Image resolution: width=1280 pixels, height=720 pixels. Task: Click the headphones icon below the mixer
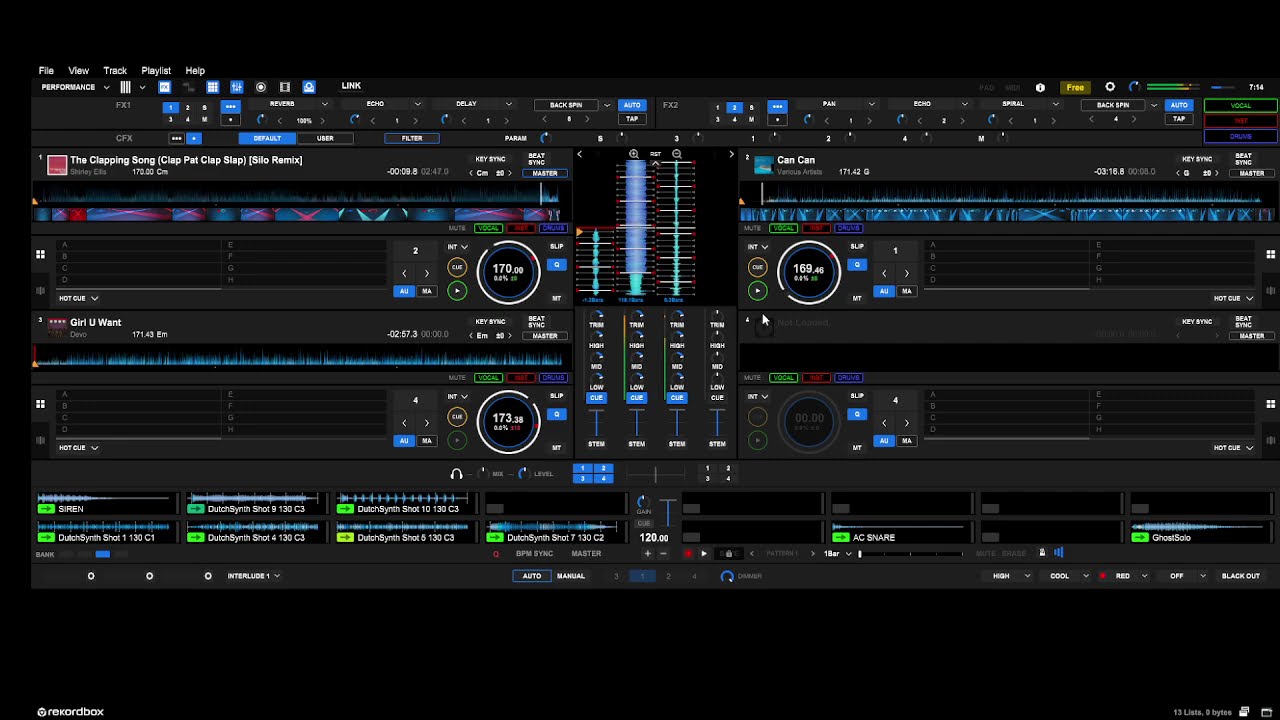pyautogui.click(x=457, y=474)
